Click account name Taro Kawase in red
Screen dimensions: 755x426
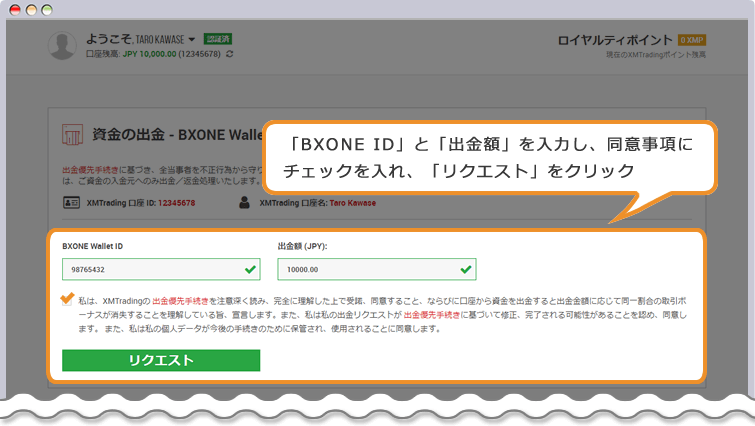click(352, 203)
